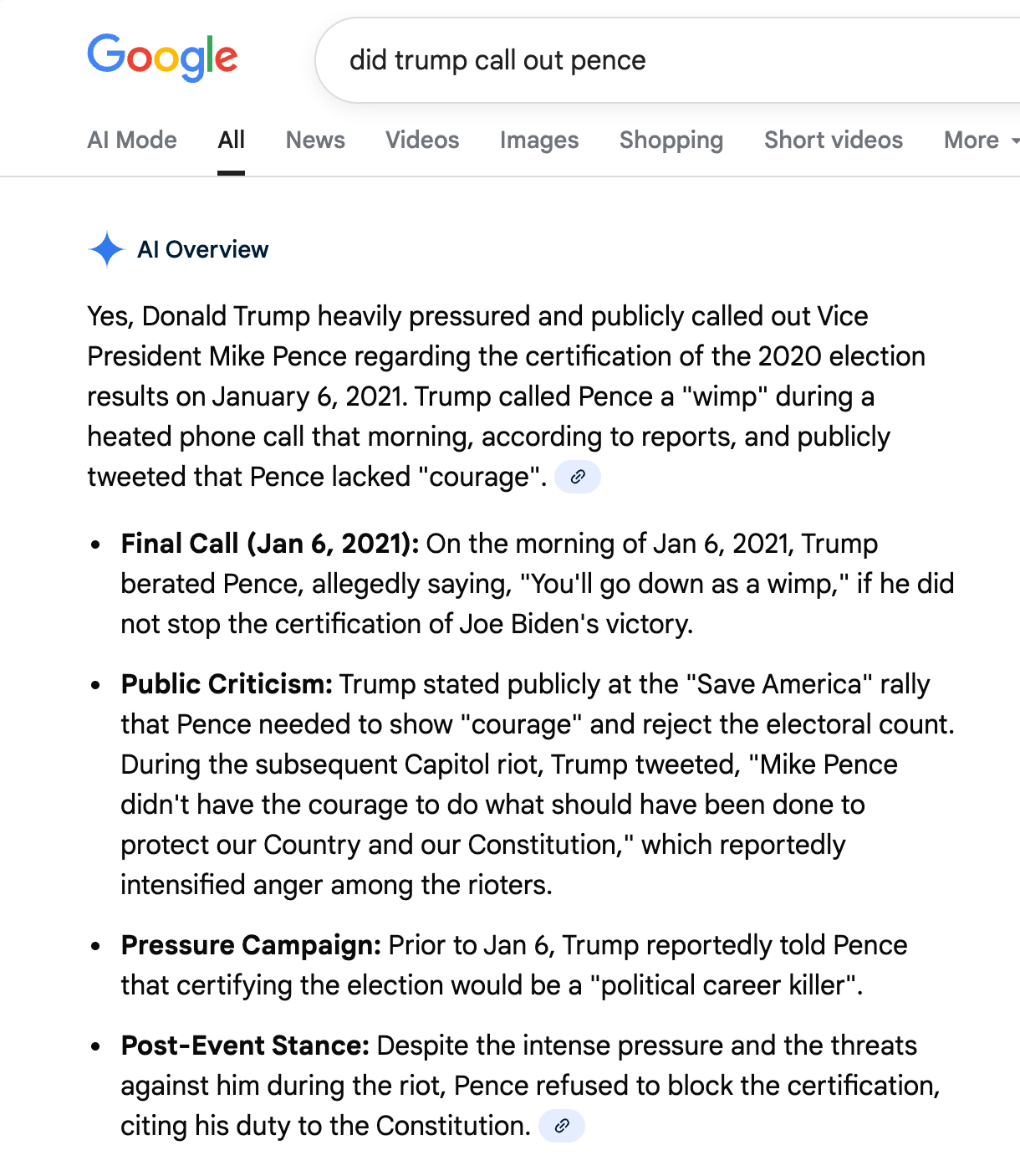Screen dimensions: 1020x1176
Task: Click the "Public Criticism" bullet heading
Action: pyautogui.click(x=227, y=684)
